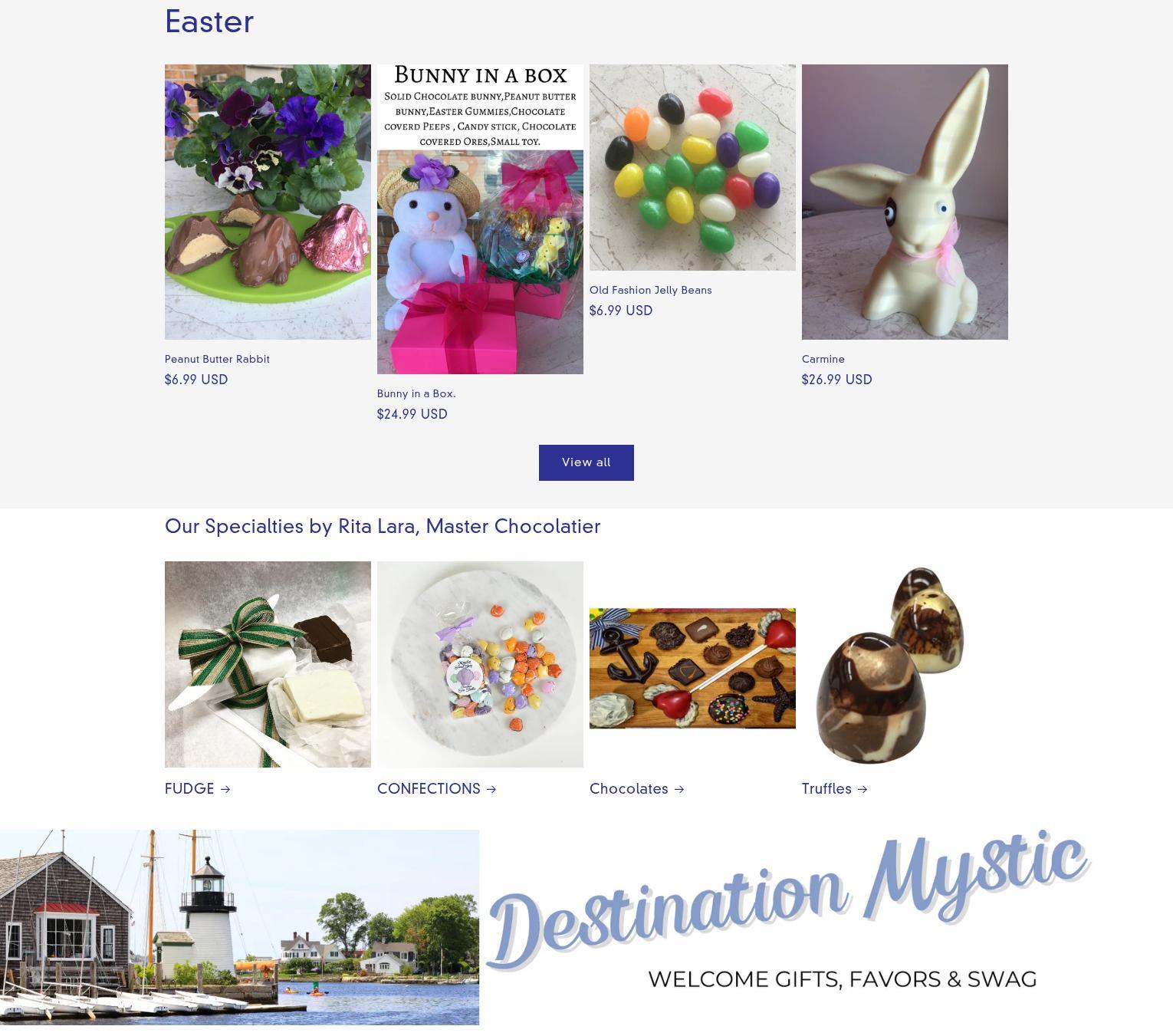Open the CONFECTIONS collection link
Viewport: 1173px width, 1036px height.
coord(437,788)
